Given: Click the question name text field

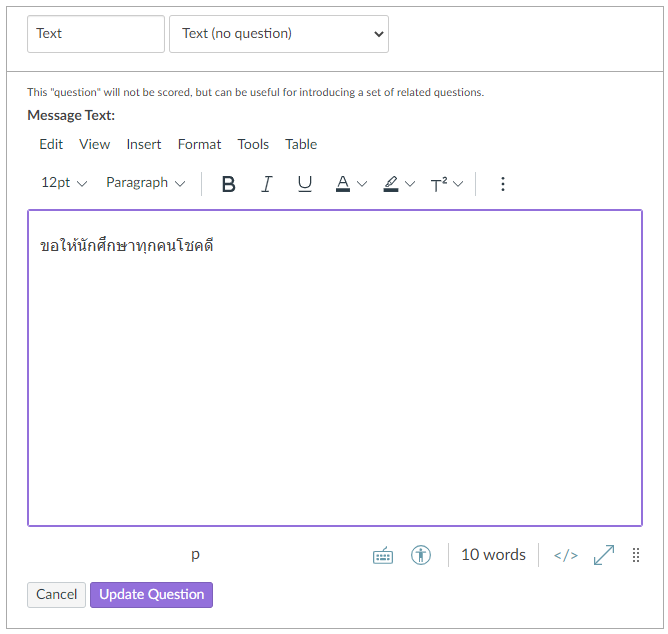Looking at the screenshot, I should pyautogui.click(x=96, y=34).
